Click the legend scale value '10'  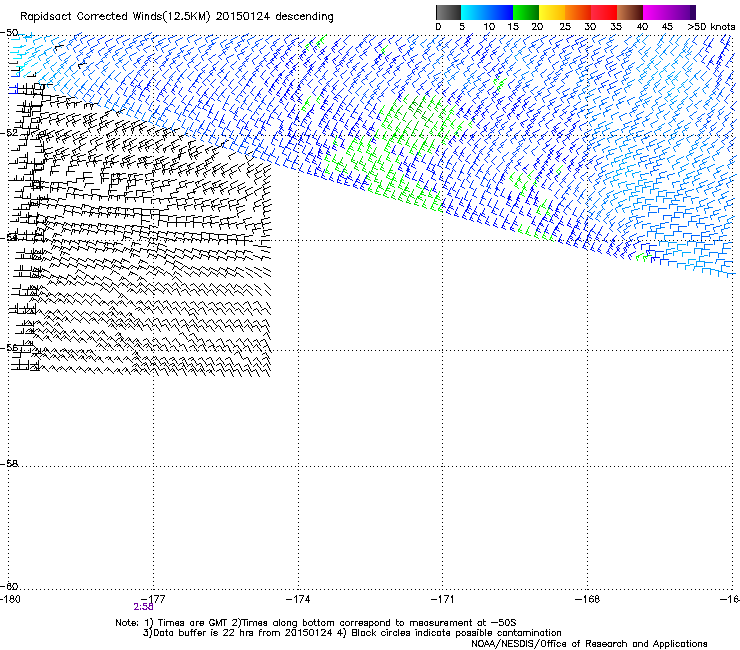click(x=489, y=27)
